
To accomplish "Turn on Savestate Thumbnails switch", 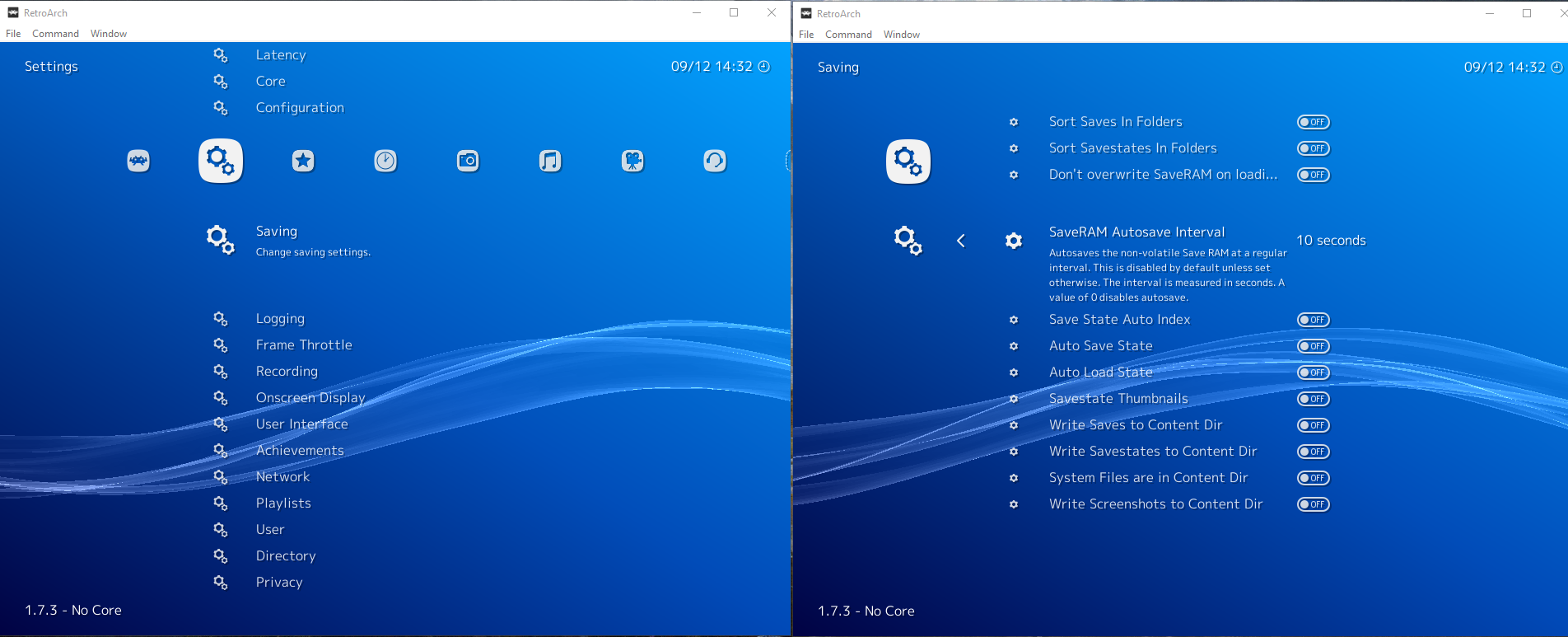I will point(1313,399).
